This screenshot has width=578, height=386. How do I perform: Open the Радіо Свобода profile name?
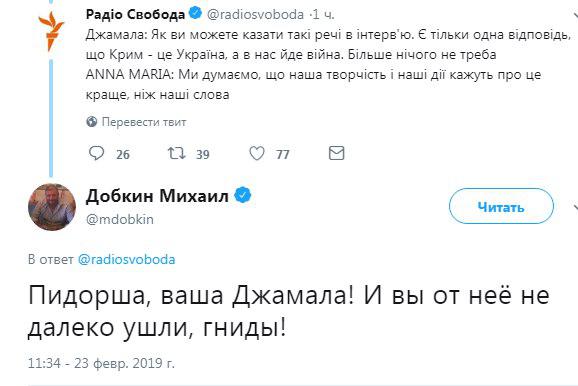pos(135,15)
